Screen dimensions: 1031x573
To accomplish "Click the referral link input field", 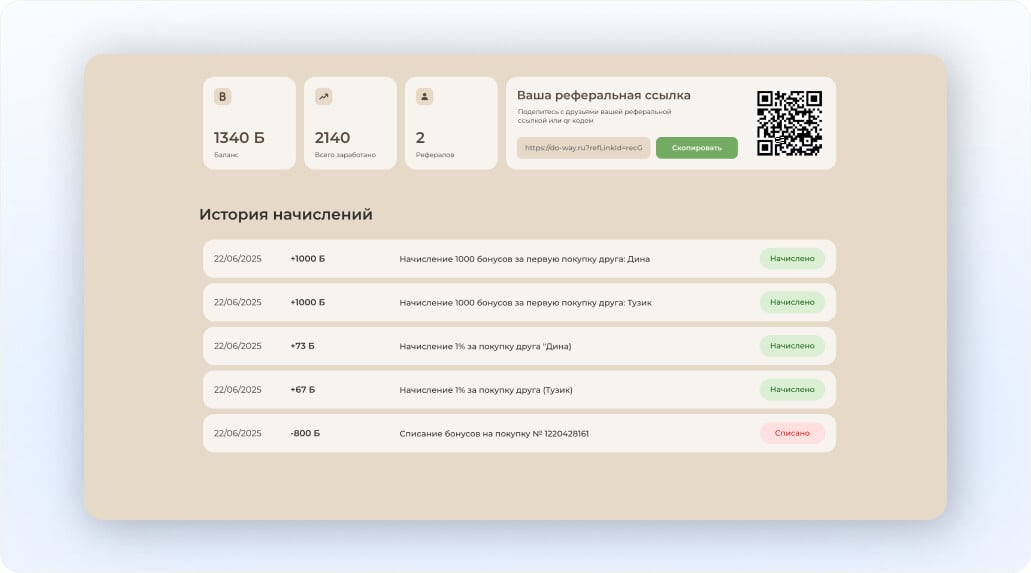I will [583, 148].
